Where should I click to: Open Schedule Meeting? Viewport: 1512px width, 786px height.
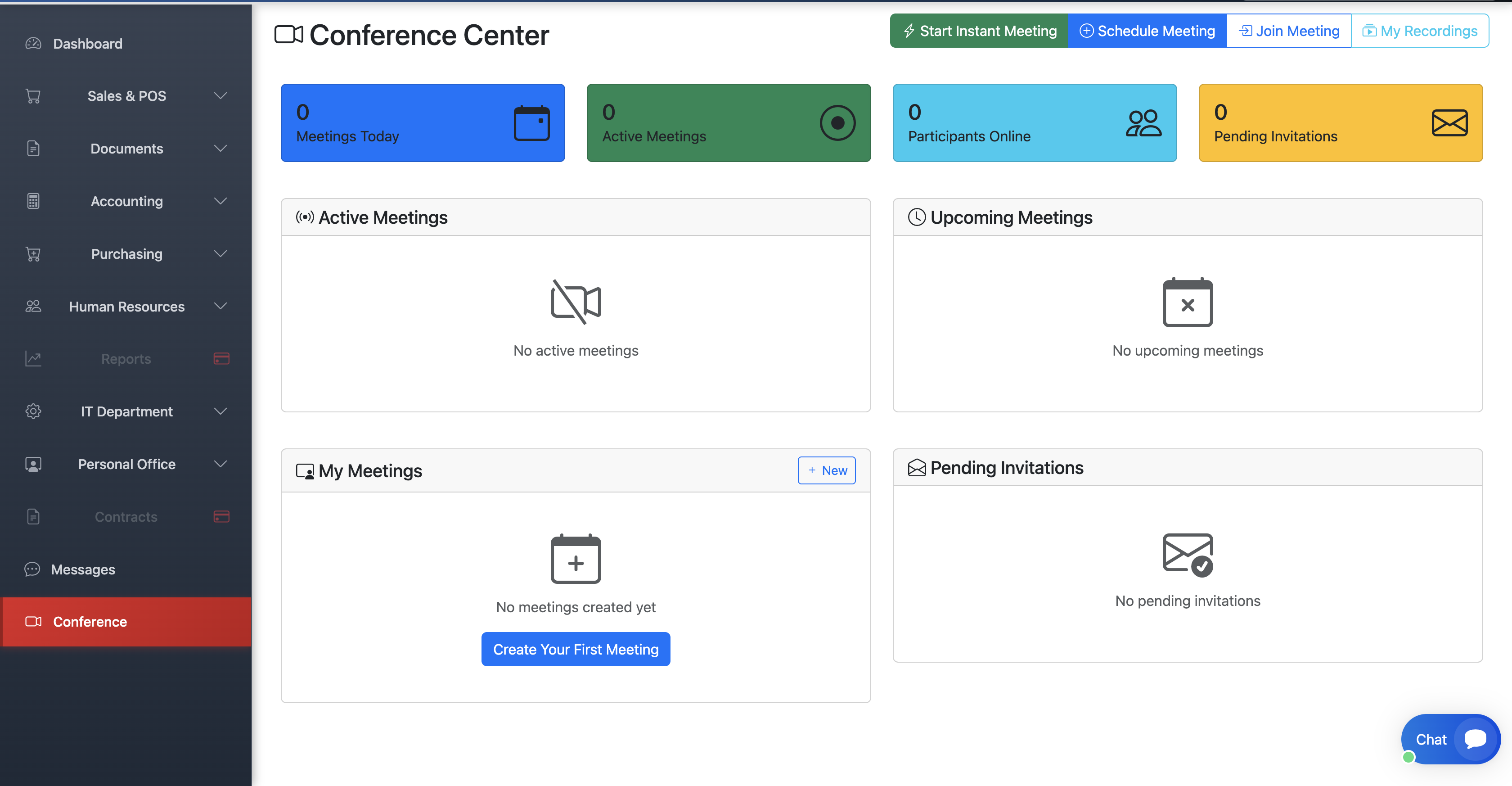pyautogui.click(x=1147, y=31)
